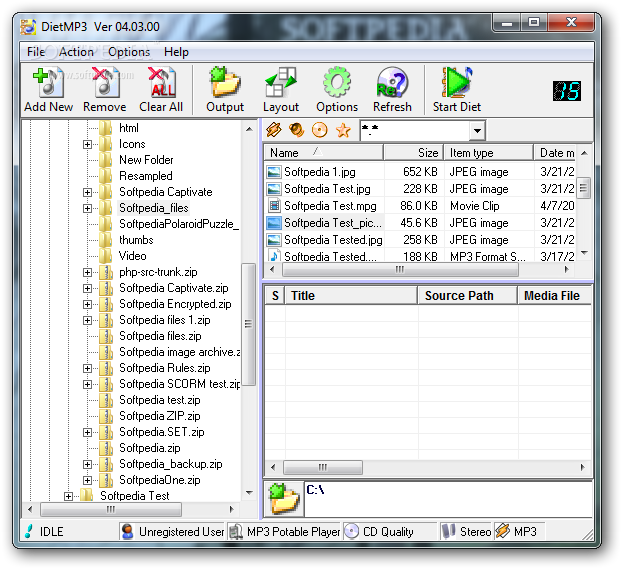Expand the Softpedia Test folder node
The image size is (622, 569).
click(68, 496)
